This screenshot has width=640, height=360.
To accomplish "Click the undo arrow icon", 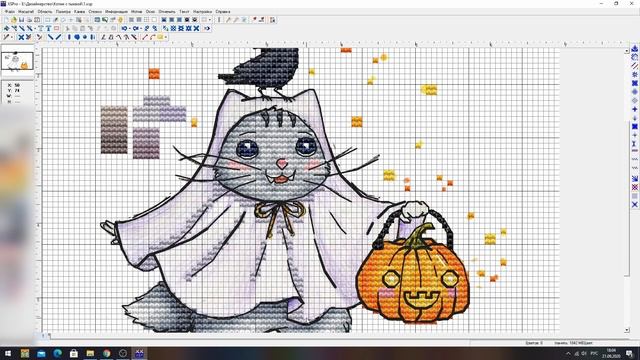I will (x=124, y=28).
